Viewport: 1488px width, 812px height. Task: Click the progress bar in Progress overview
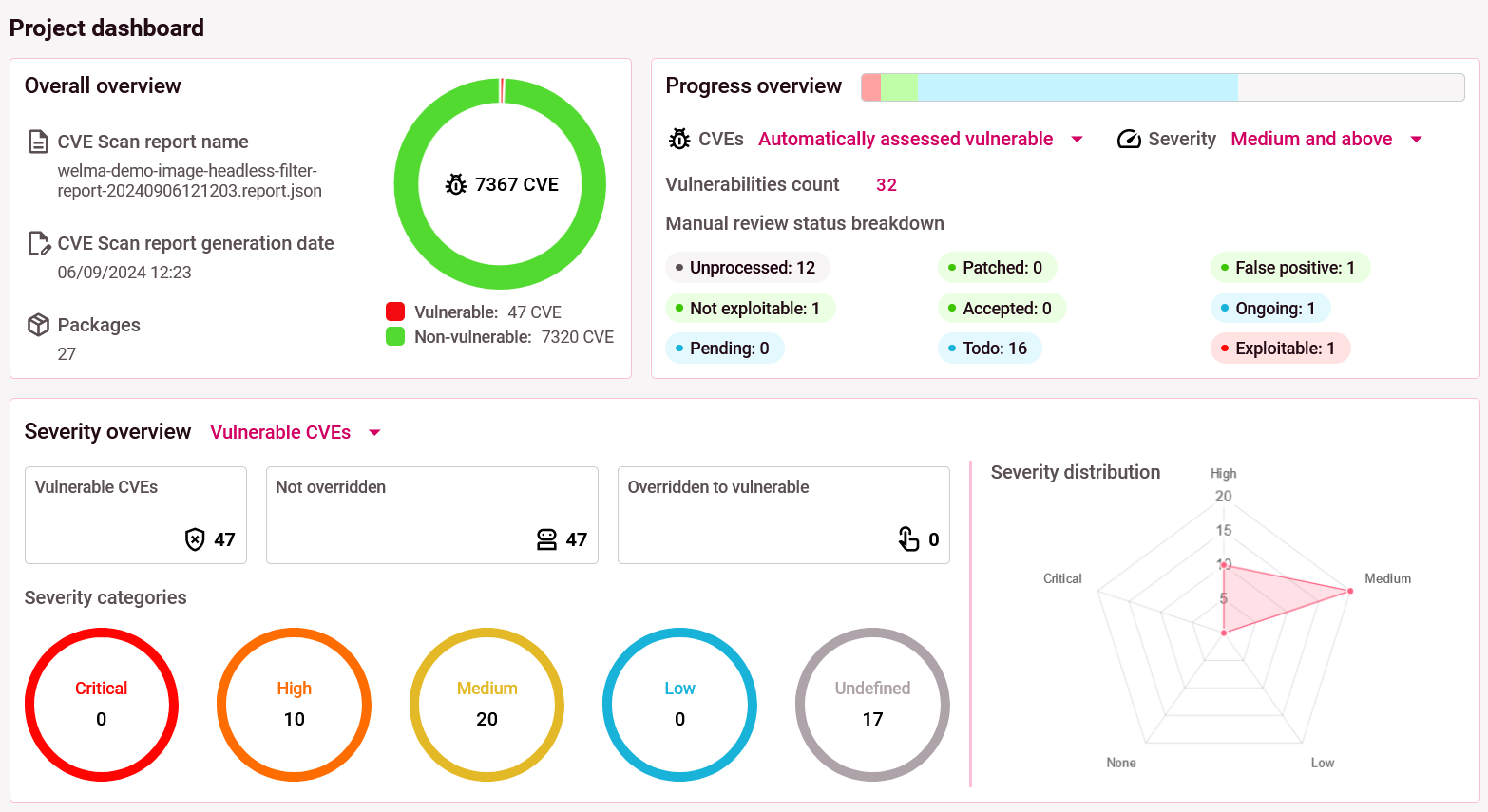point(1162,86)
